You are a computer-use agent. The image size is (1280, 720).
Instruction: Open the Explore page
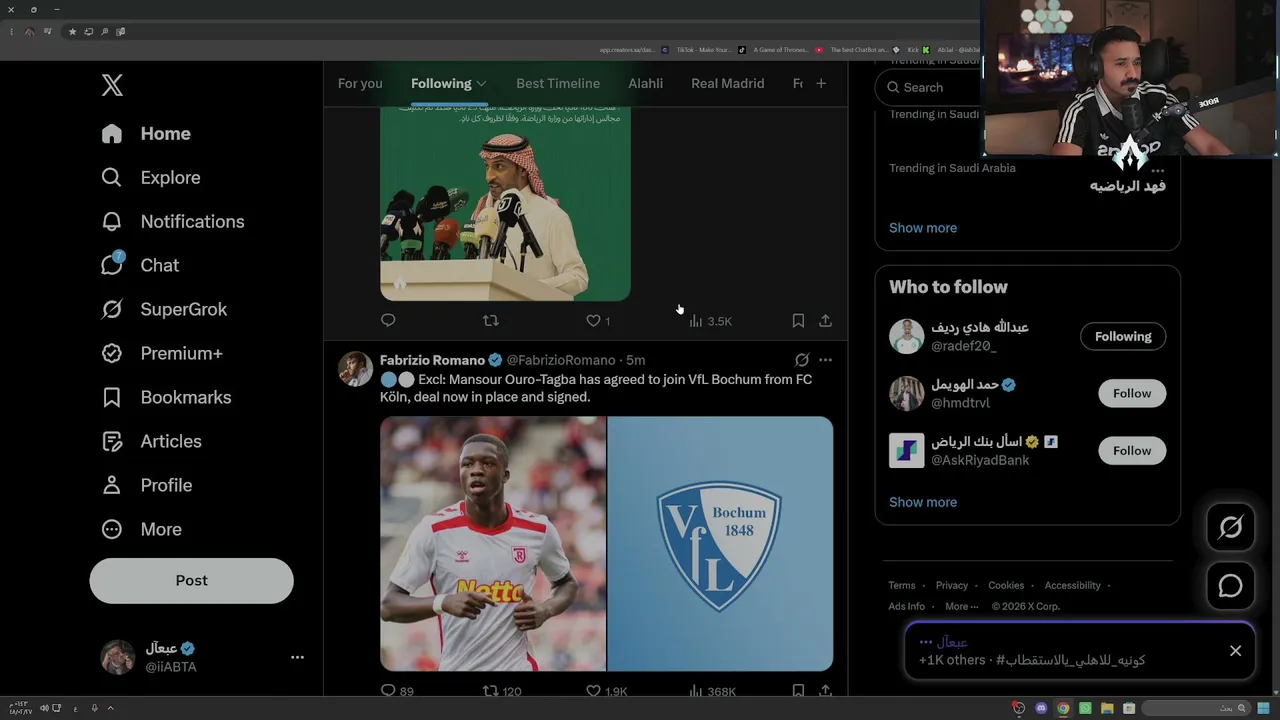pos(151,177)
